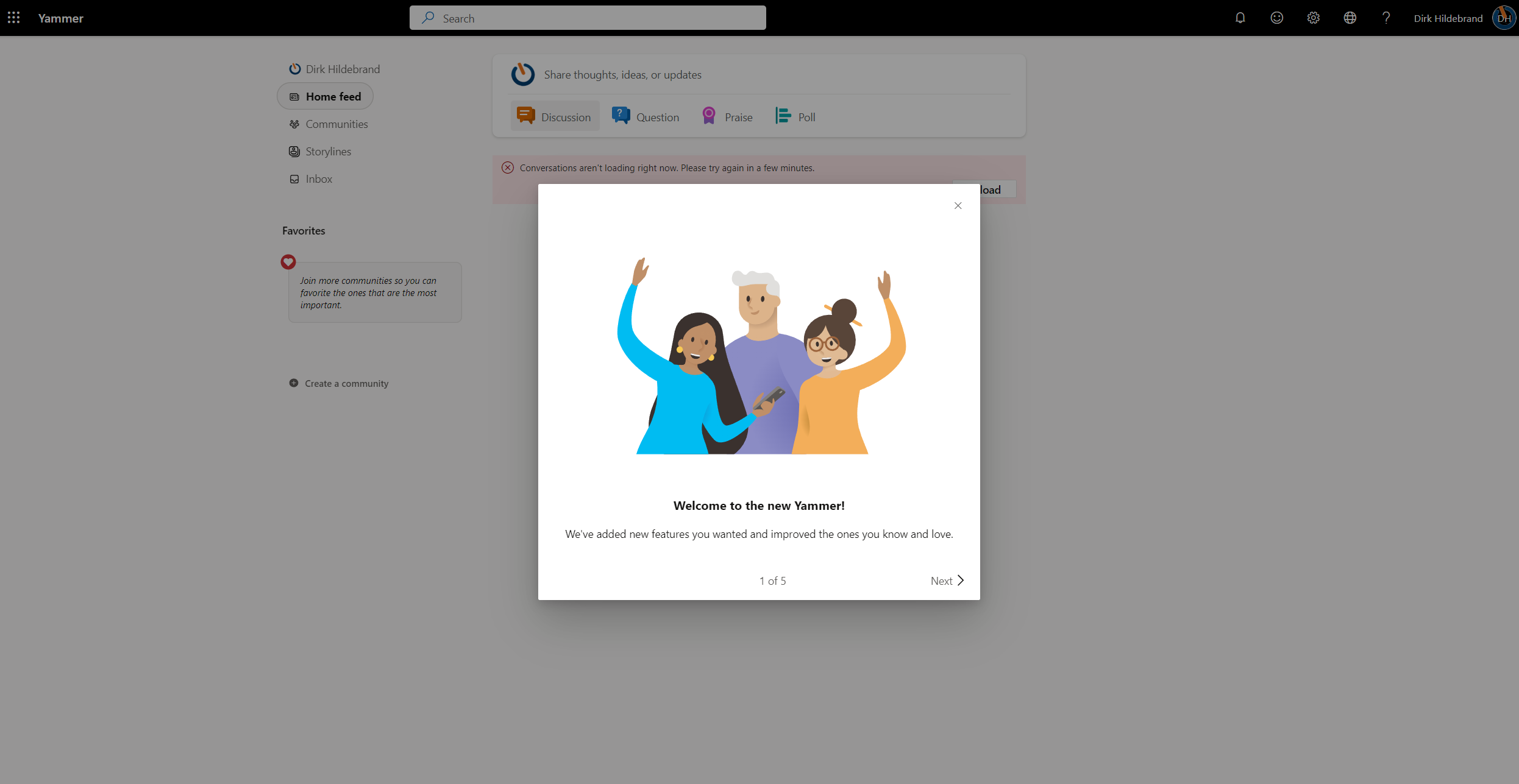Open the Inbox
Image resolution: width=1519 pixels, height=784 pixels.
pos(319,178)
